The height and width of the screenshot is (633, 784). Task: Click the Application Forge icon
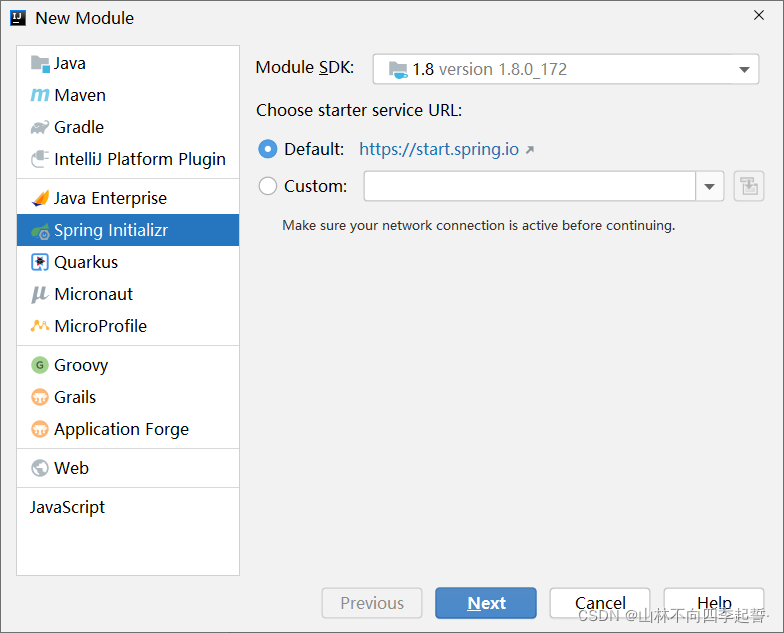point(40,429)
